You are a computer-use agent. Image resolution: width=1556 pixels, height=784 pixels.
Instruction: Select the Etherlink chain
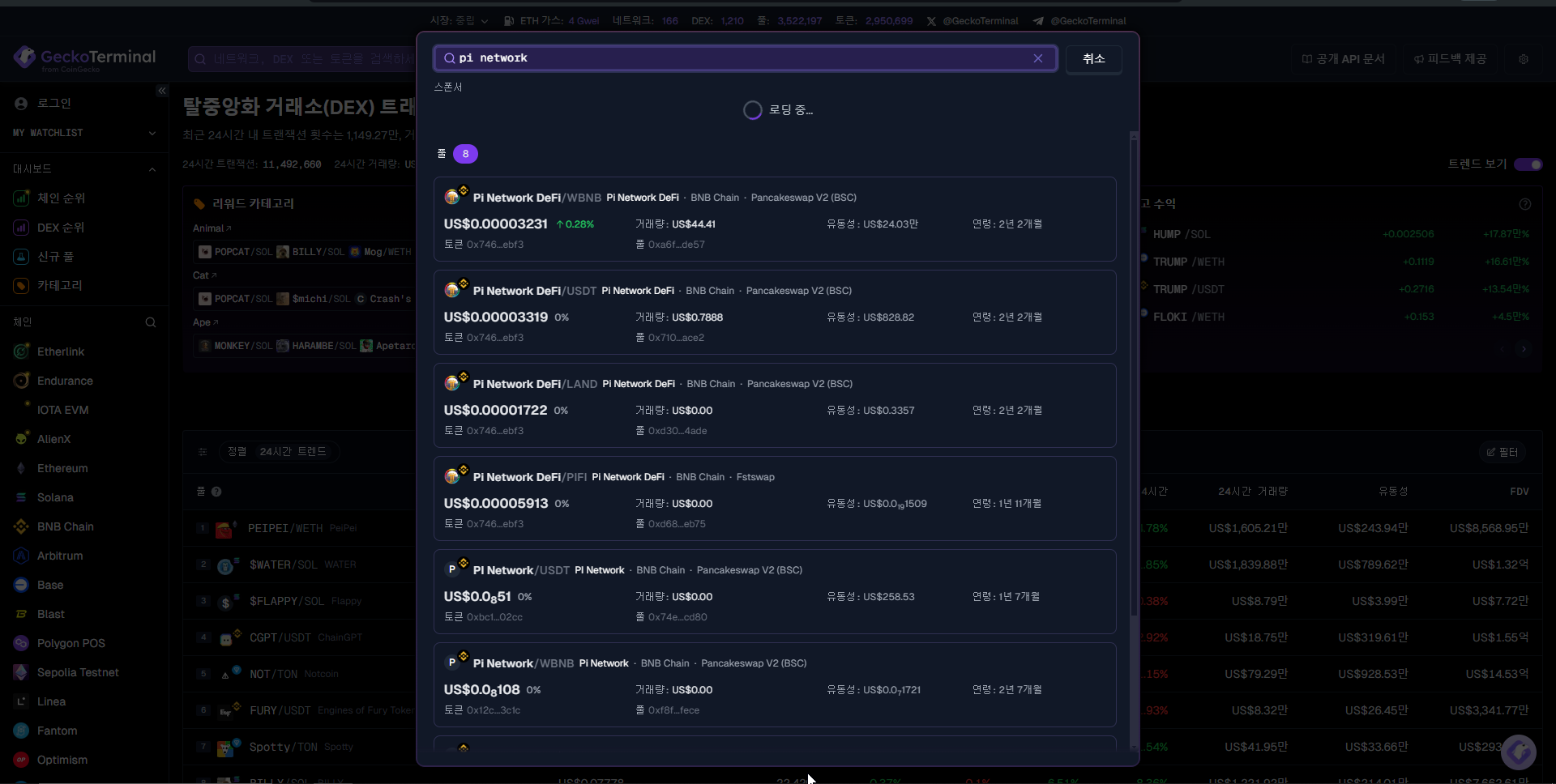click(50, 352)
